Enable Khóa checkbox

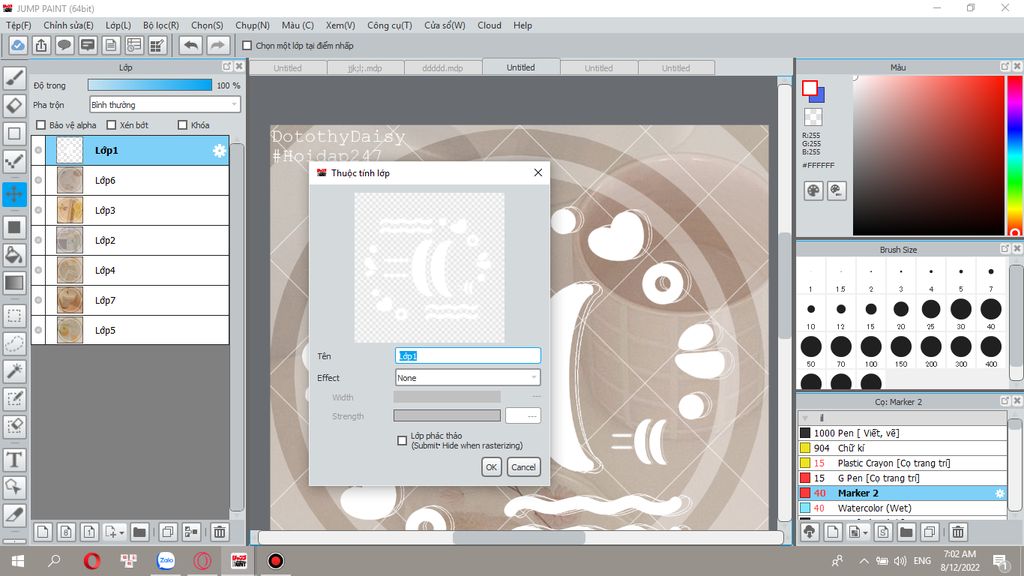coord(183,125)
